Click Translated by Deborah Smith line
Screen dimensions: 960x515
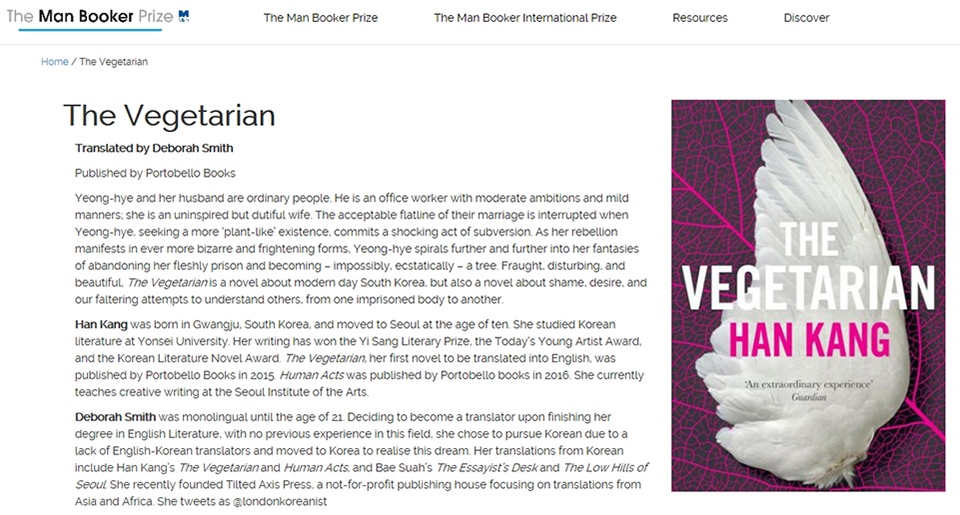(x=154, y=148)
